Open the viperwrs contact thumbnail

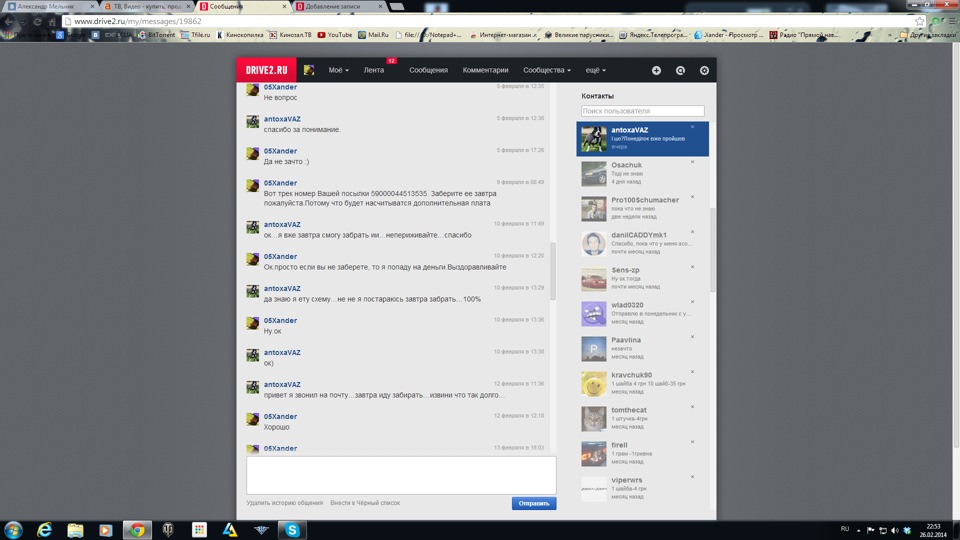[x=593, y=489]
